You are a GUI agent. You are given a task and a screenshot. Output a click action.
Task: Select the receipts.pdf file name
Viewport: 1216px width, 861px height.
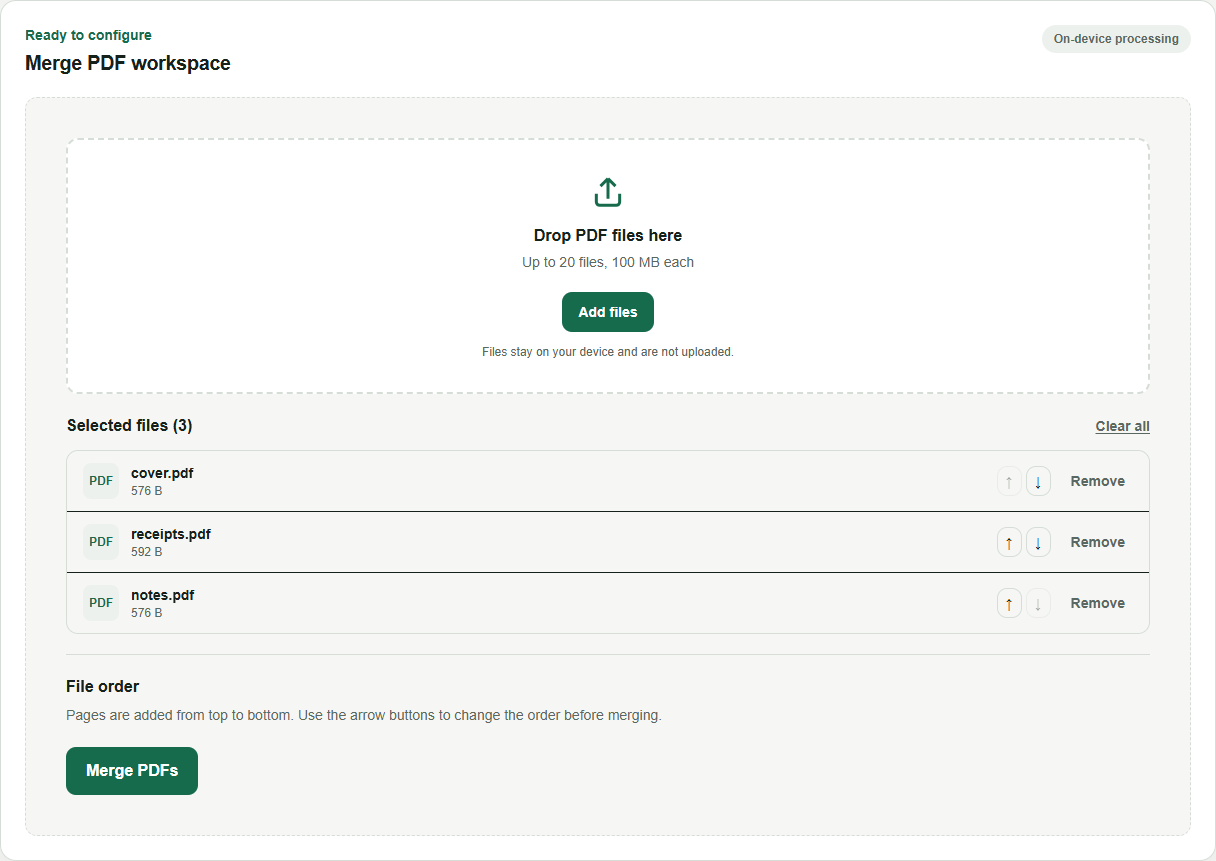[x=171, y=534]
